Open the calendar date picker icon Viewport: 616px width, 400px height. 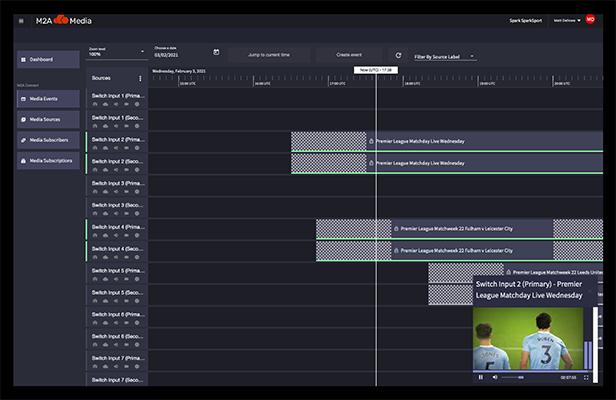point(216,52)
